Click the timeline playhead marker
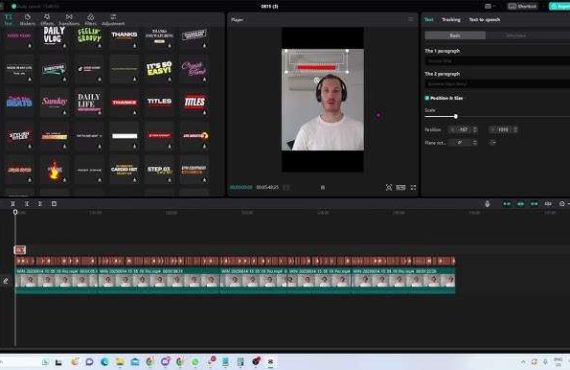570x370 pixels. pos(15,212)
